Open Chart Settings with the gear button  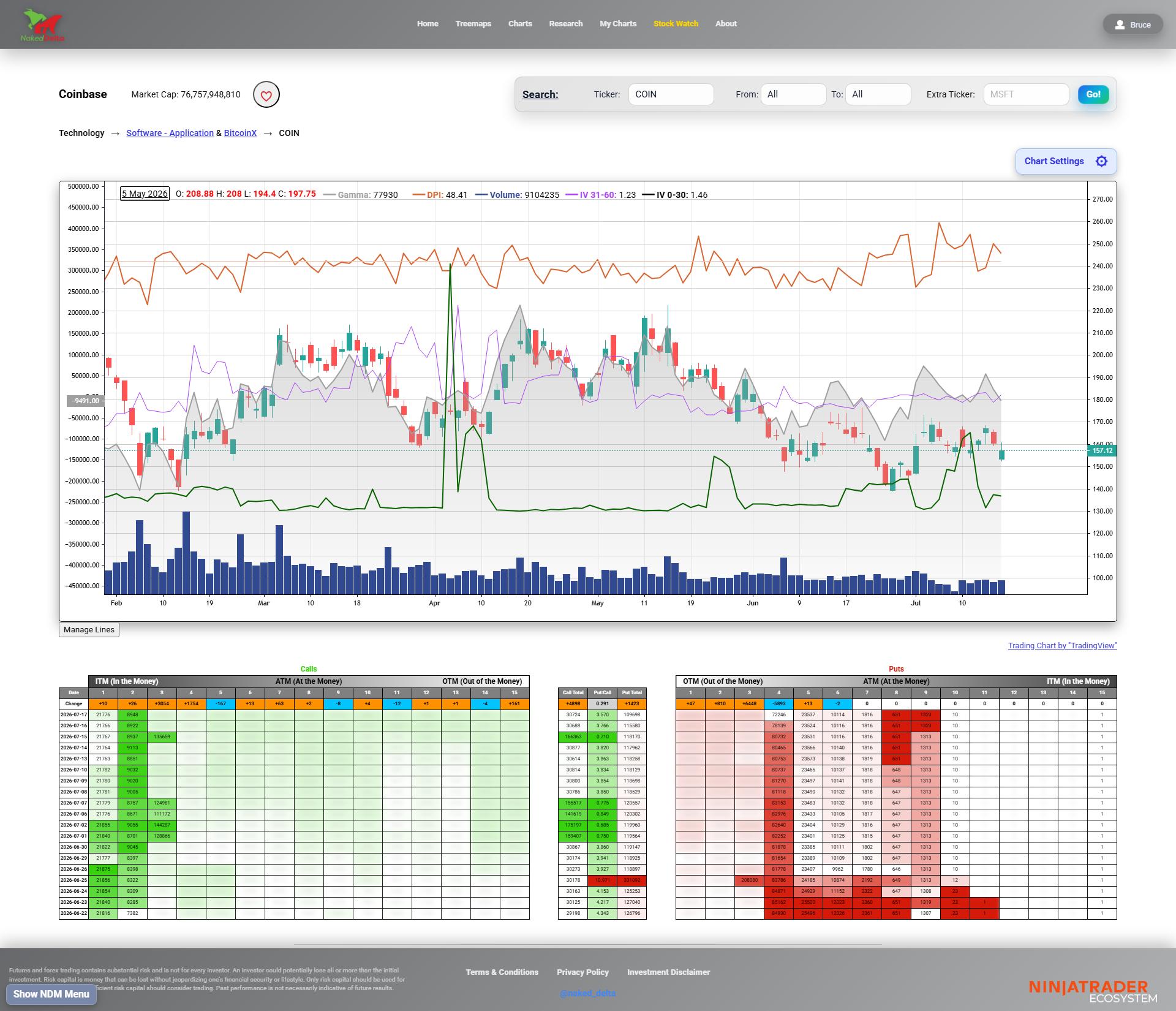1066,161
